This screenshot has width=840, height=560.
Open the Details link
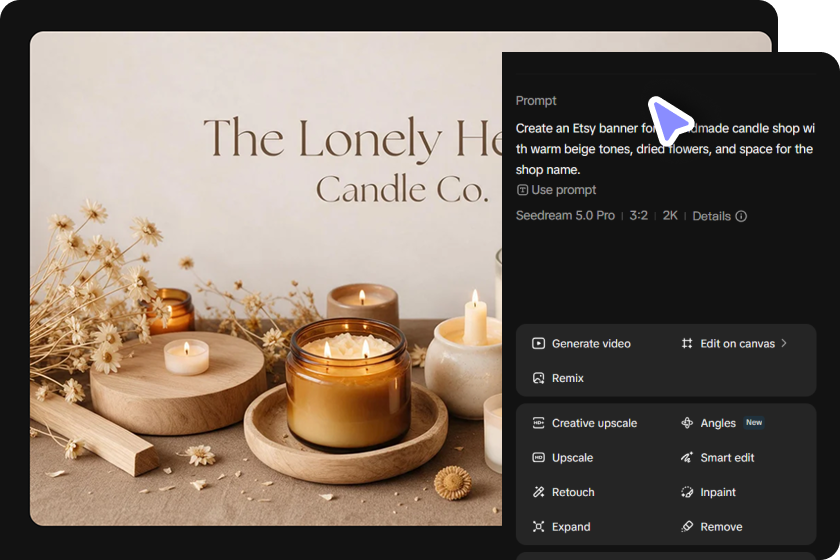pos(711,216)
